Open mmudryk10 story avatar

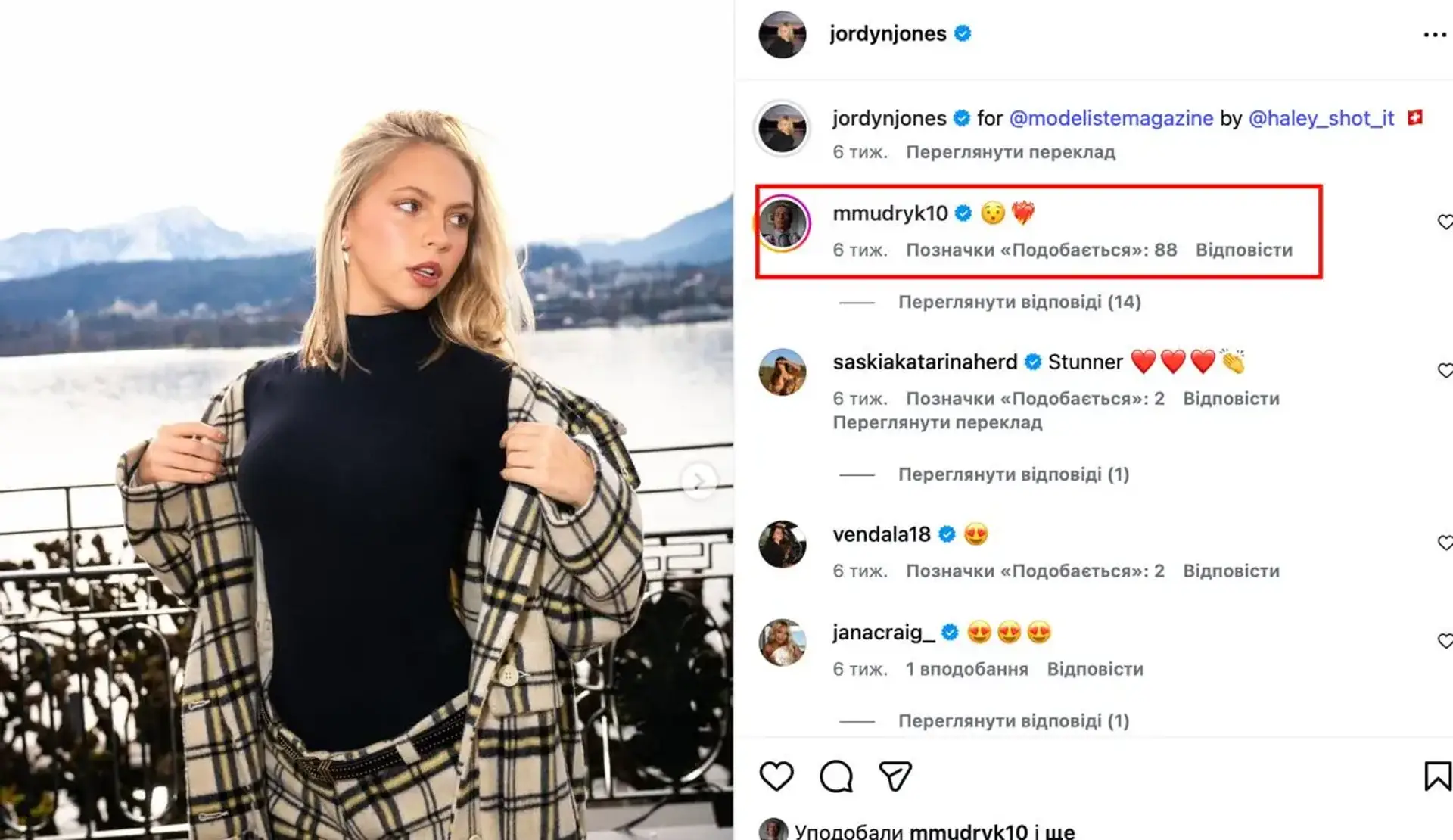coord(783,223)
